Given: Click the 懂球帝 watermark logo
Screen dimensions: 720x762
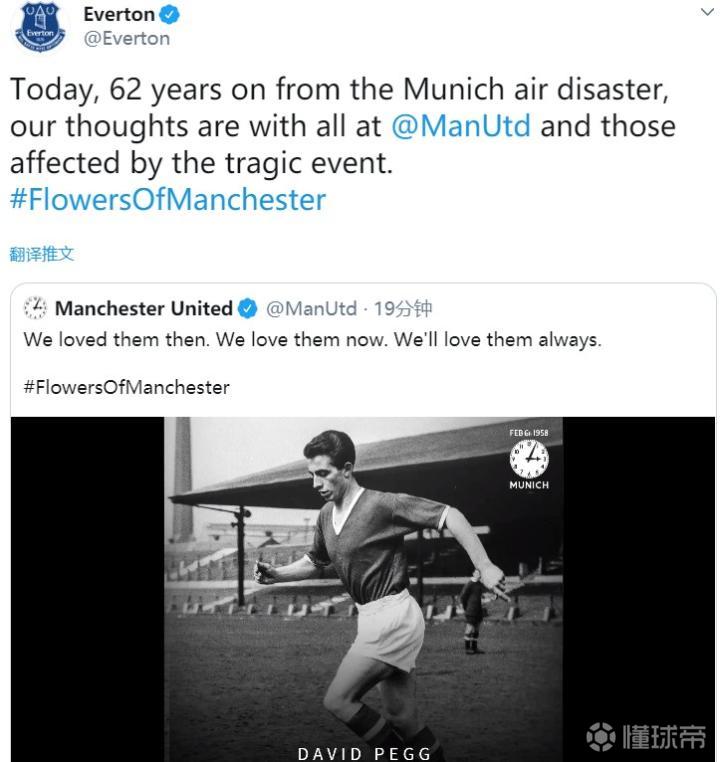Looking at the screenshot, I should pos(646,737).
